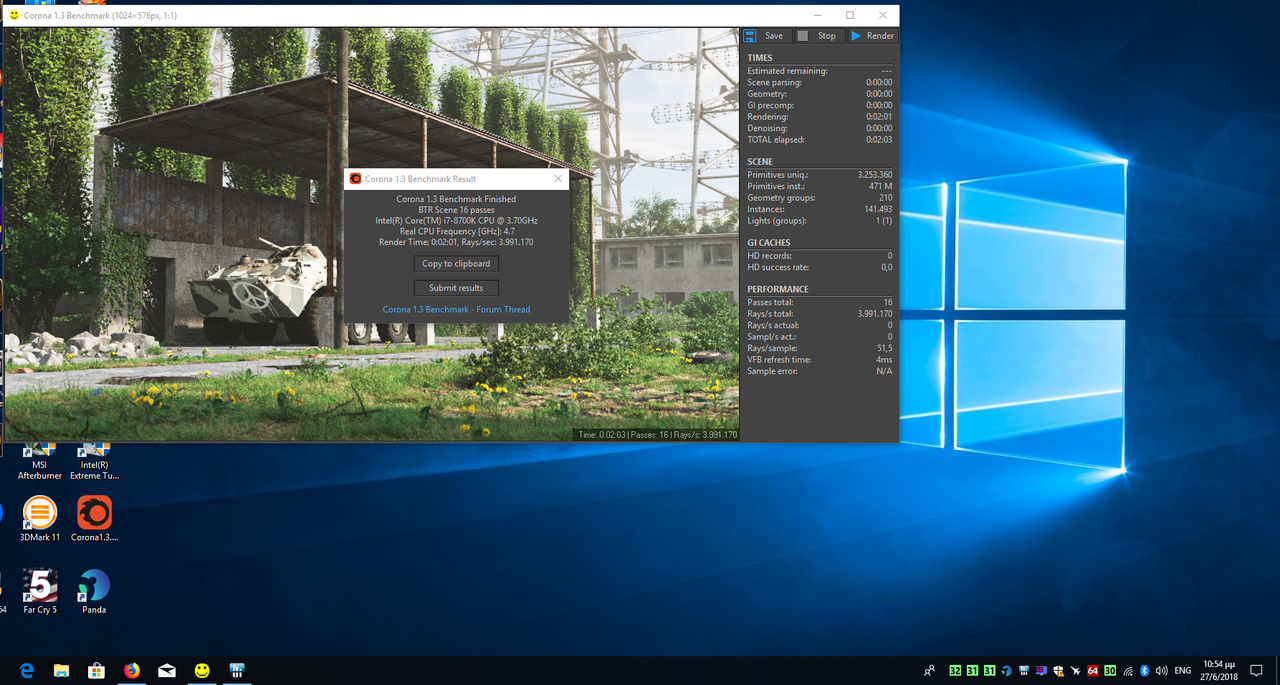Click the 'Real CPU Frequency [GHz]: 4.7' line
The image size is (1280, 685).
point(456,231)
